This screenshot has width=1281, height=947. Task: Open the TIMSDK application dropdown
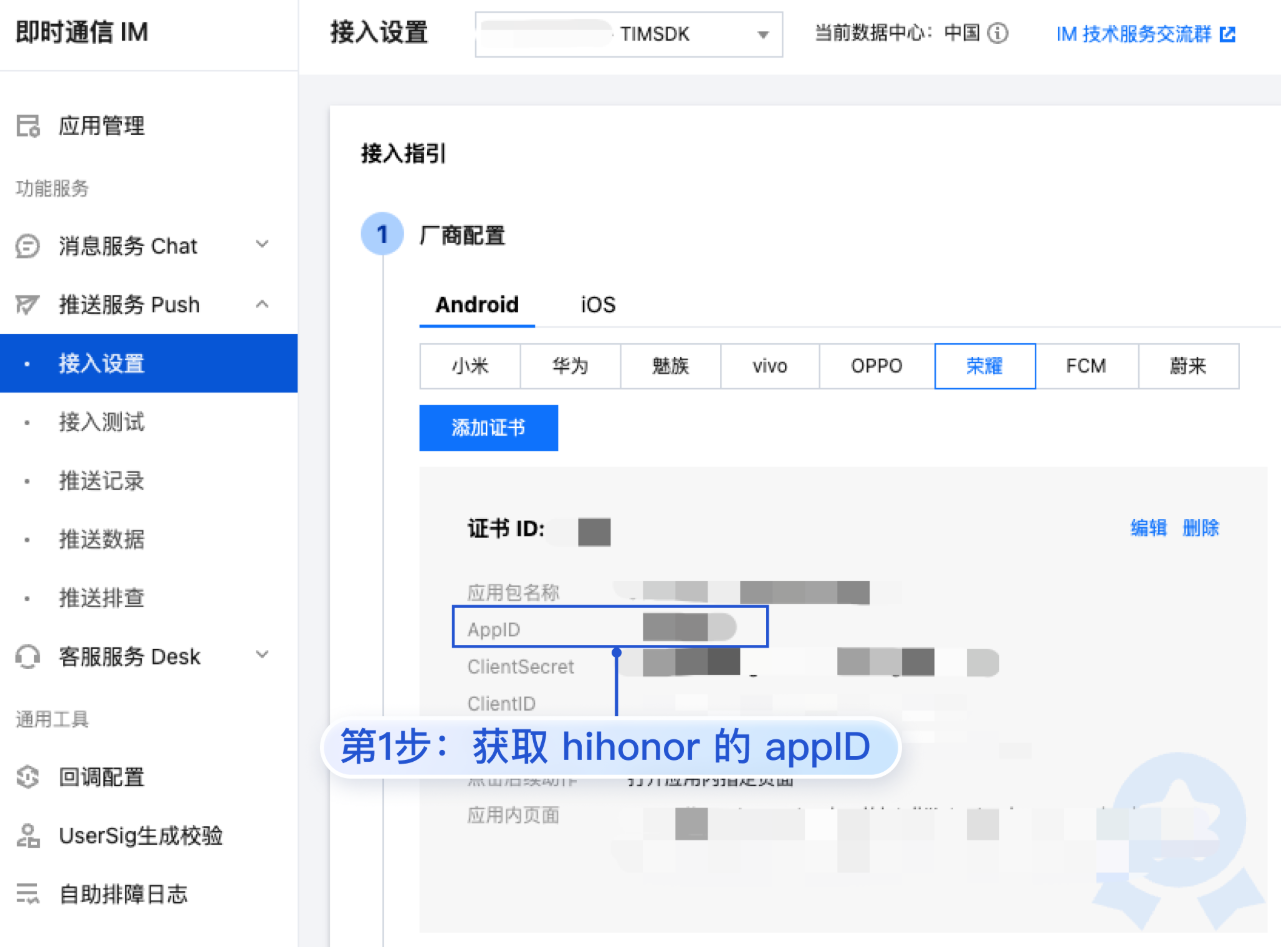point(628,35)
